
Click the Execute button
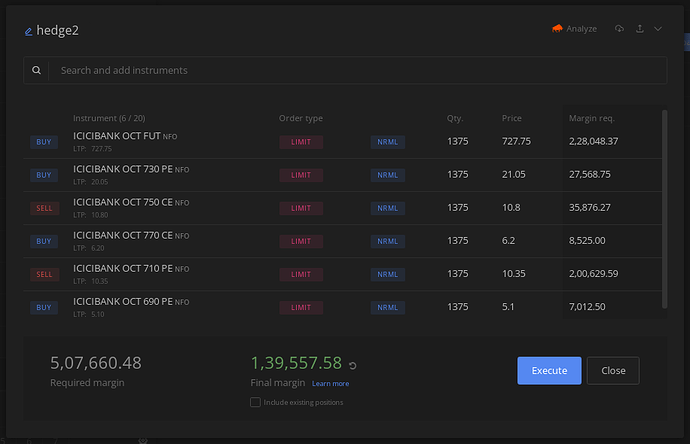(549, 371)
